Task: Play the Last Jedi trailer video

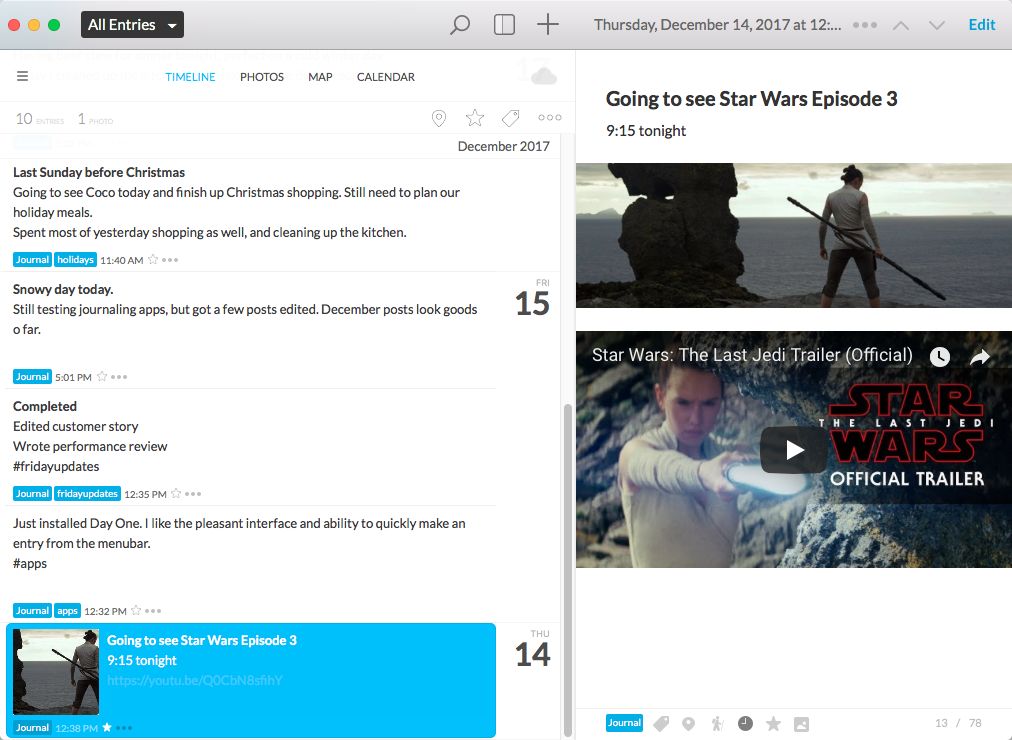Action: (x=794, y=450)
